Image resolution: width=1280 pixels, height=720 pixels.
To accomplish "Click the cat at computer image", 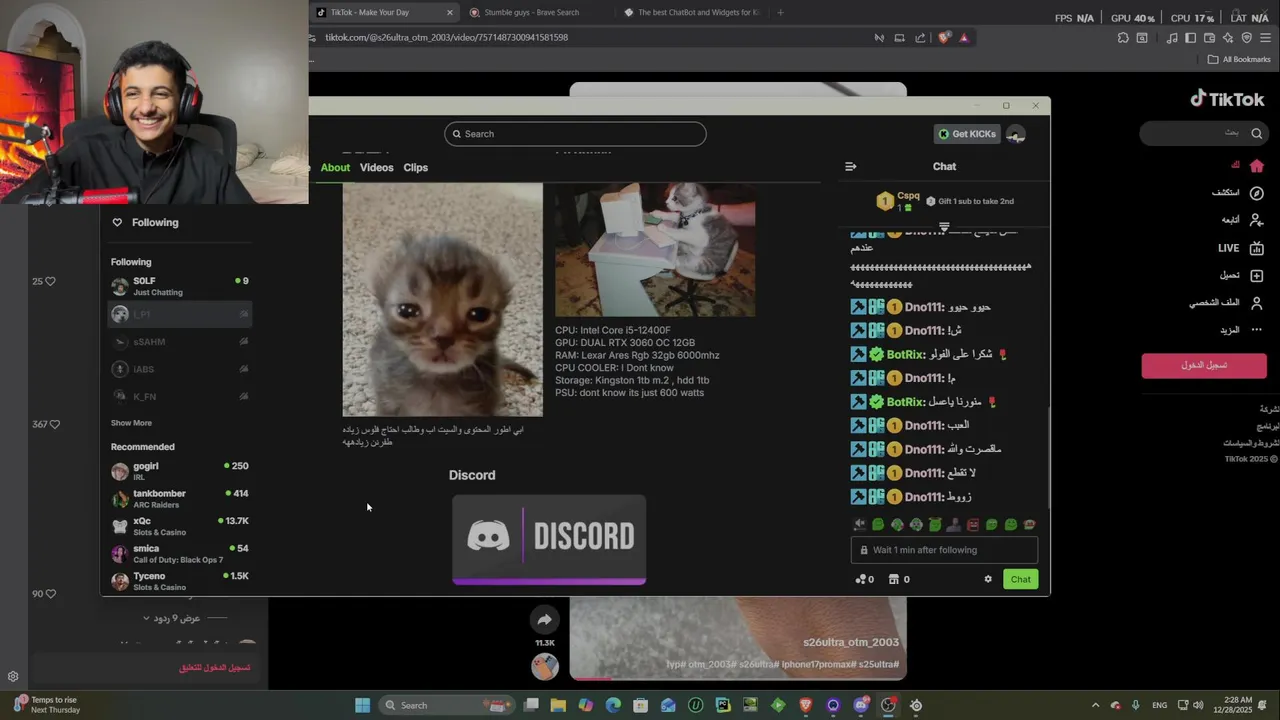I will [655, 250].
